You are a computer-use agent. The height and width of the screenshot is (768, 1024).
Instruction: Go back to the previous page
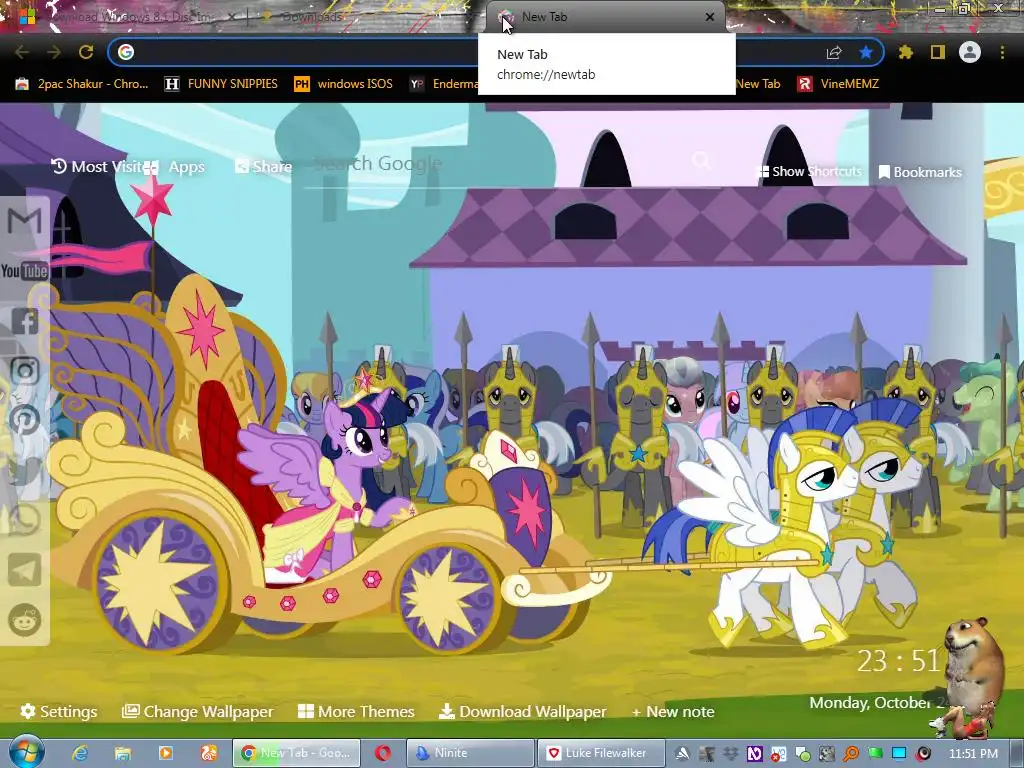(22, 52)
